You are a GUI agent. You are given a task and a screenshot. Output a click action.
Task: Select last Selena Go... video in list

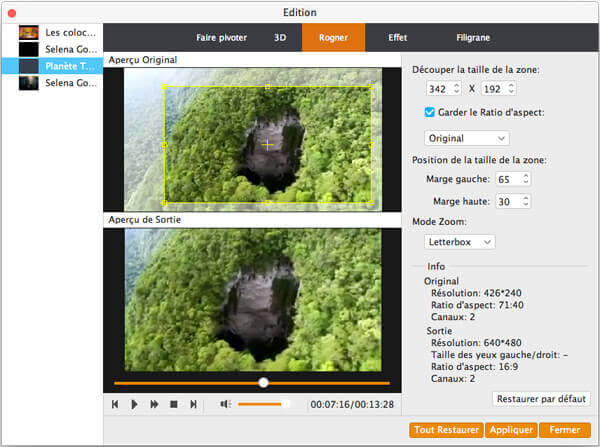(52, 83)
